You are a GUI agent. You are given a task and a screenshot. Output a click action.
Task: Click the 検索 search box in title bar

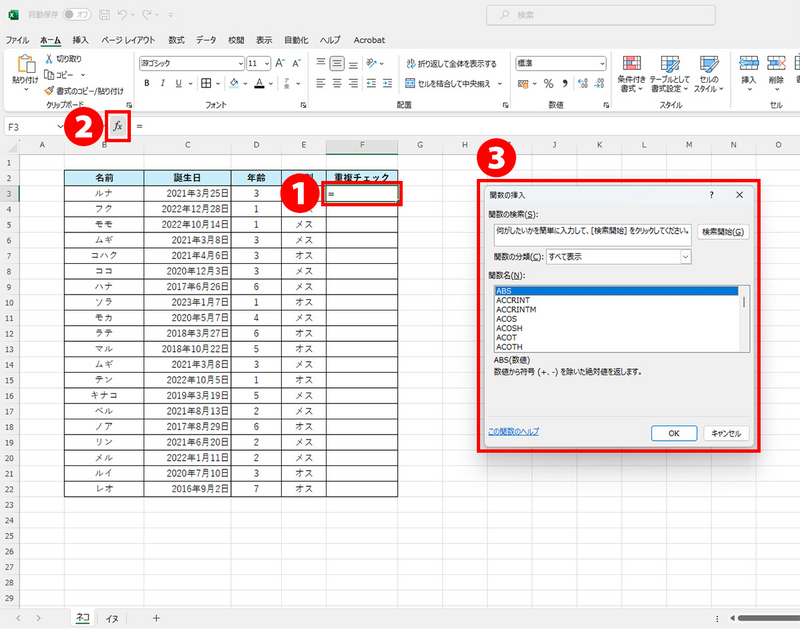coord(601,15)
